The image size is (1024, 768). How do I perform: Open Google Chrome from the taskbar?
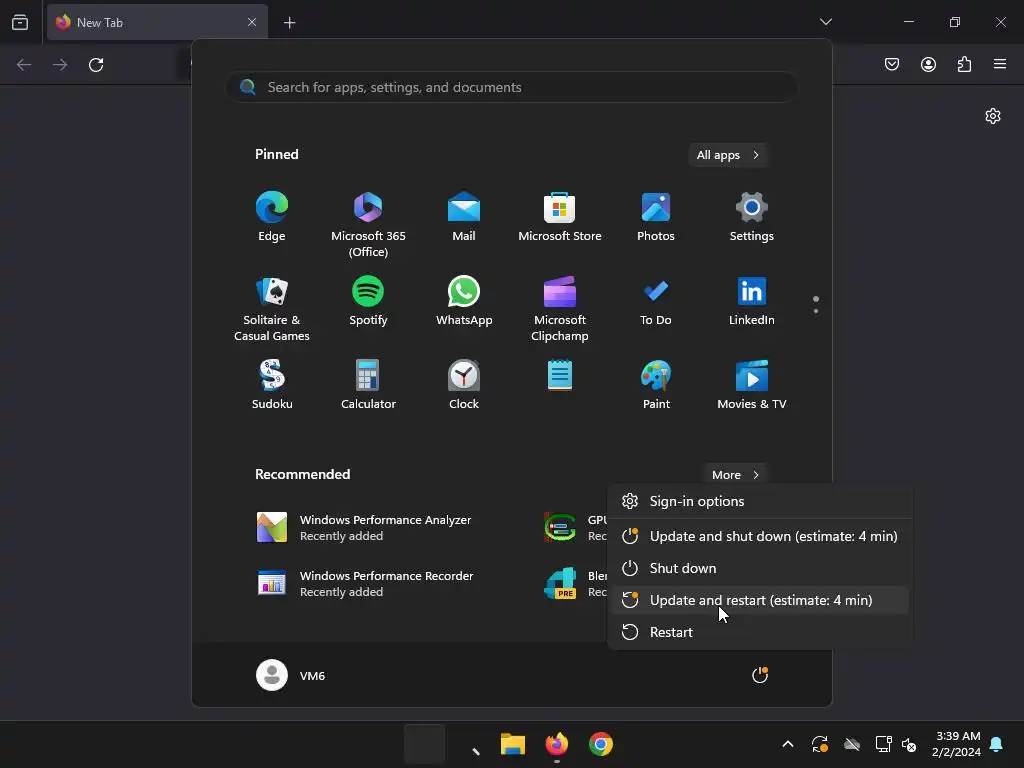tap(601, 744)
